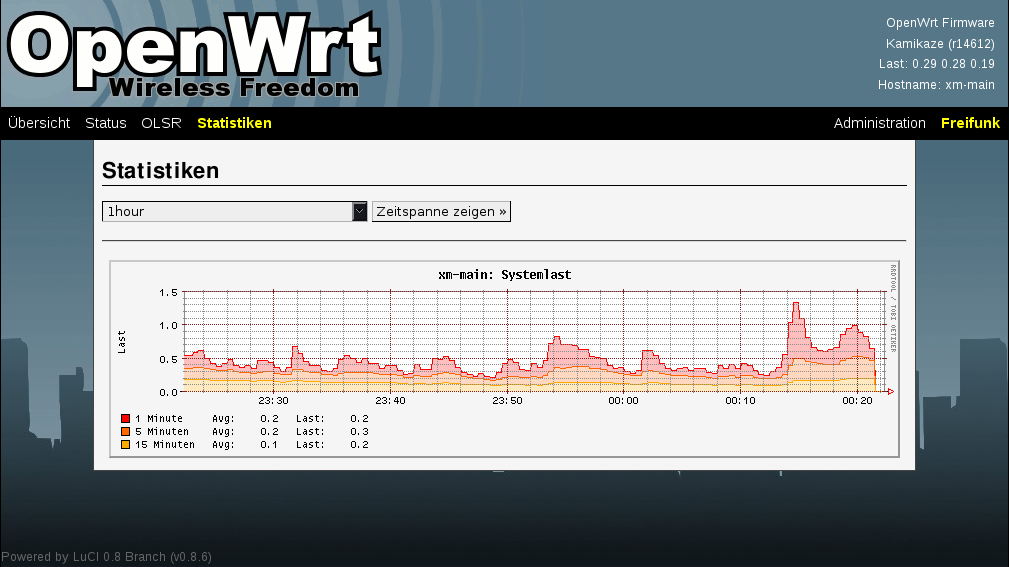Click the 1hour timespan selection field
Viewport: 1009px width, 567px height.
coord(227,212)
